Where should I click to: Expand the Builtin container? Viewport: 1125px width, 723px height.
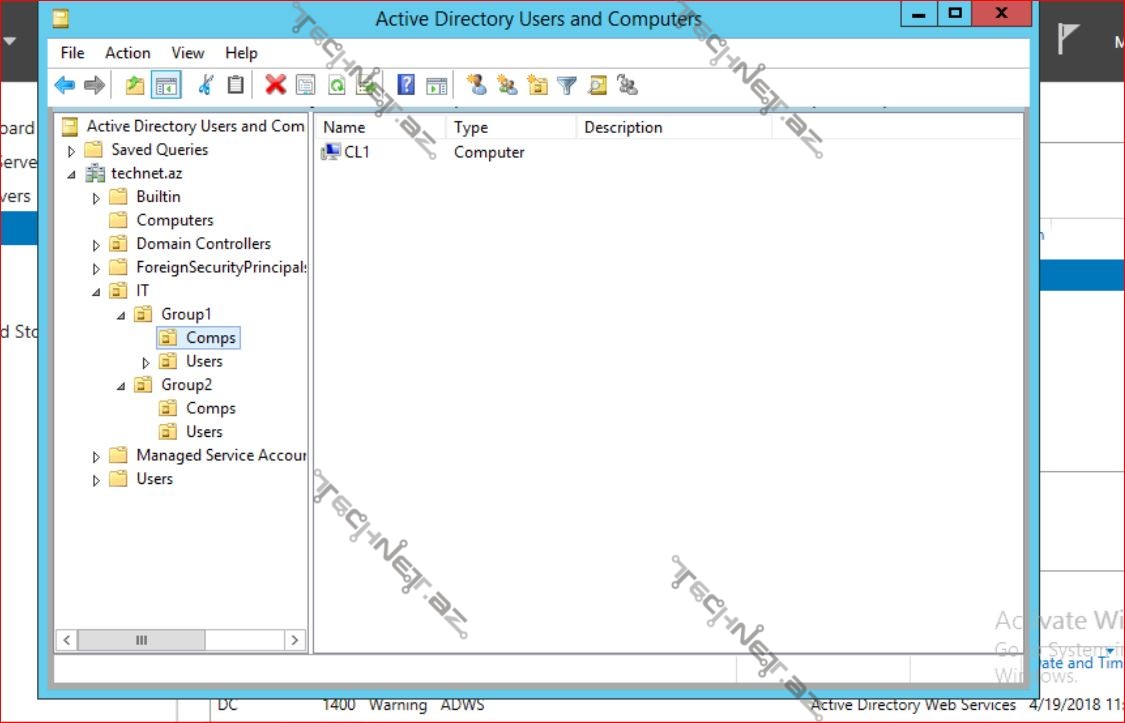click(96, 198)
